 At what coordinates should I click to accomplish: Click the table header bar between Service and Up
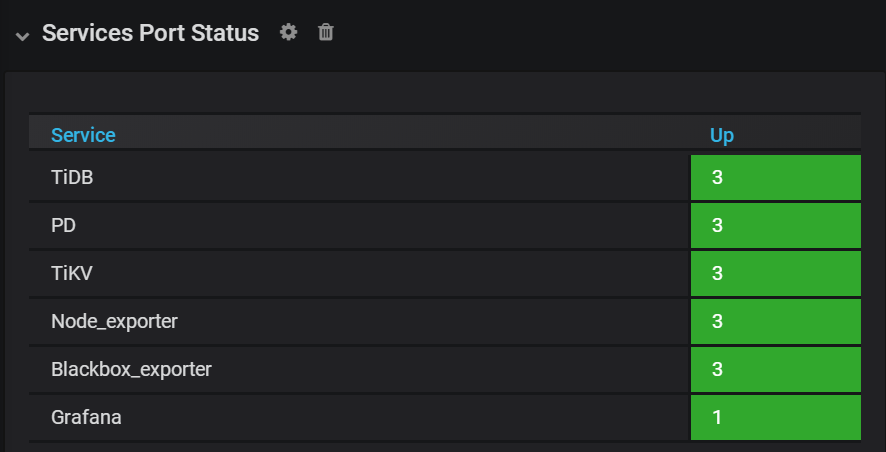pos(400,134)
